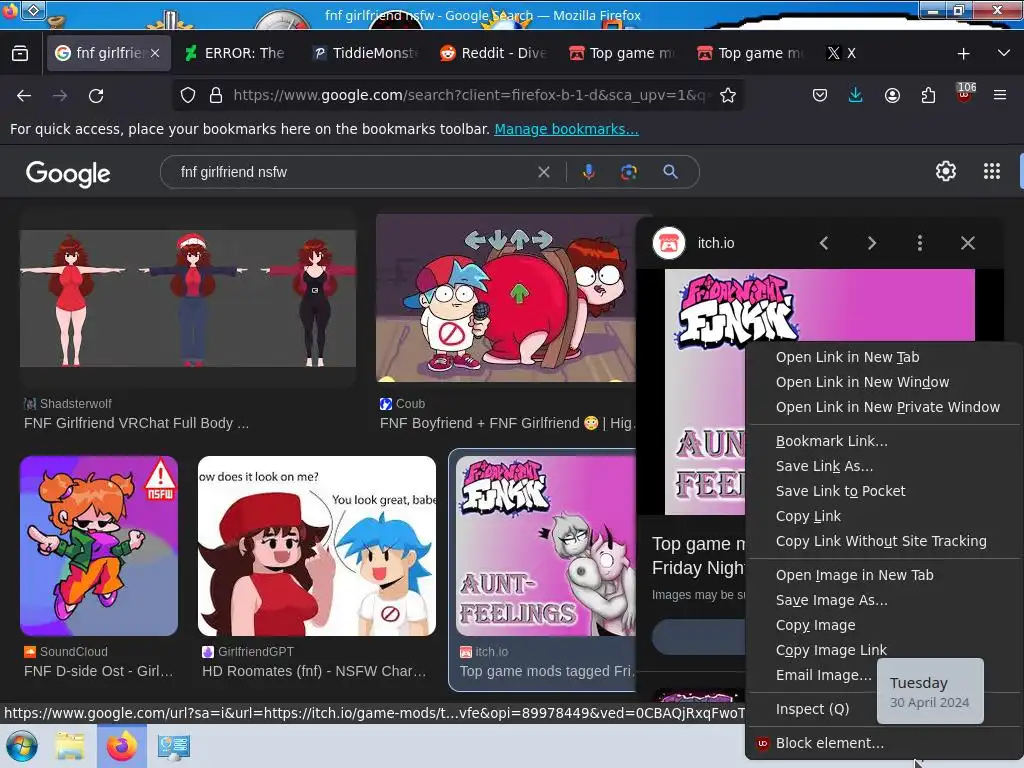Viewport: 1024px width, 768px height.
Task: Open the fourth taskbar program icon
Action: 173,746
